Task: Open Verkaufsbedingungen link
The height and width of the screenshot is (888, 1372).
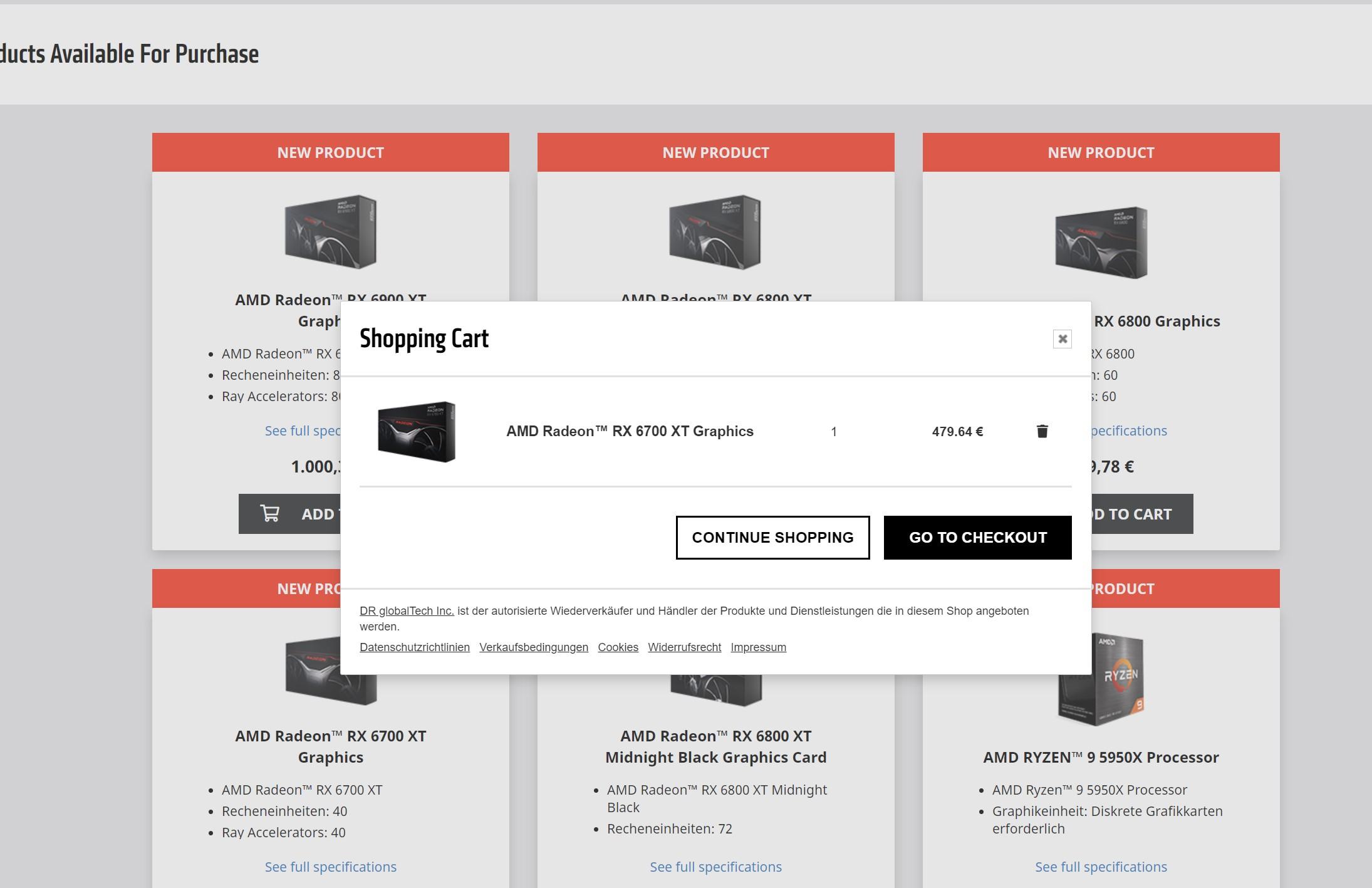Action: pos(534,647)
